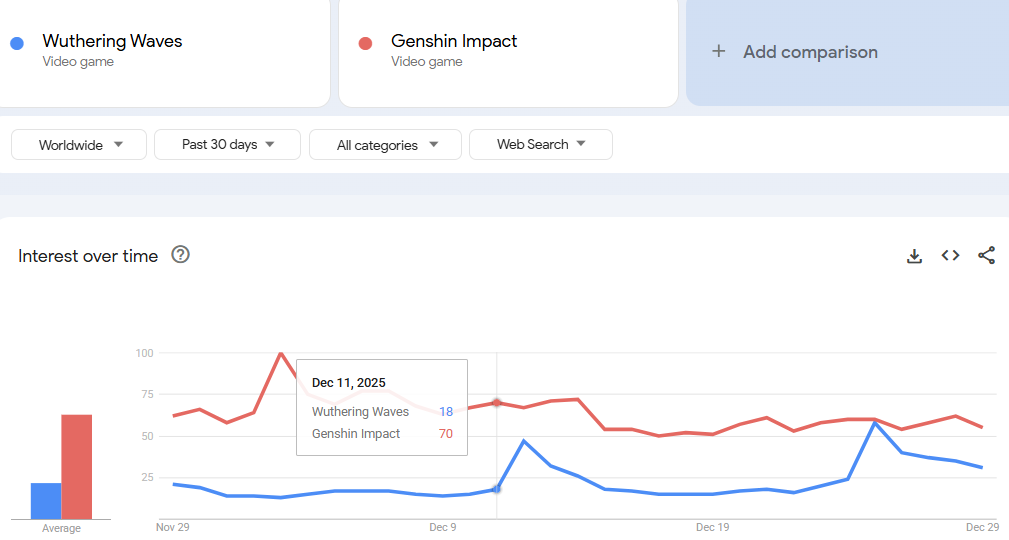Image resolution: width=1009 pixels, height=540 pixels.
Task: Open the All categories dropdown
Action: coord(385,145)
